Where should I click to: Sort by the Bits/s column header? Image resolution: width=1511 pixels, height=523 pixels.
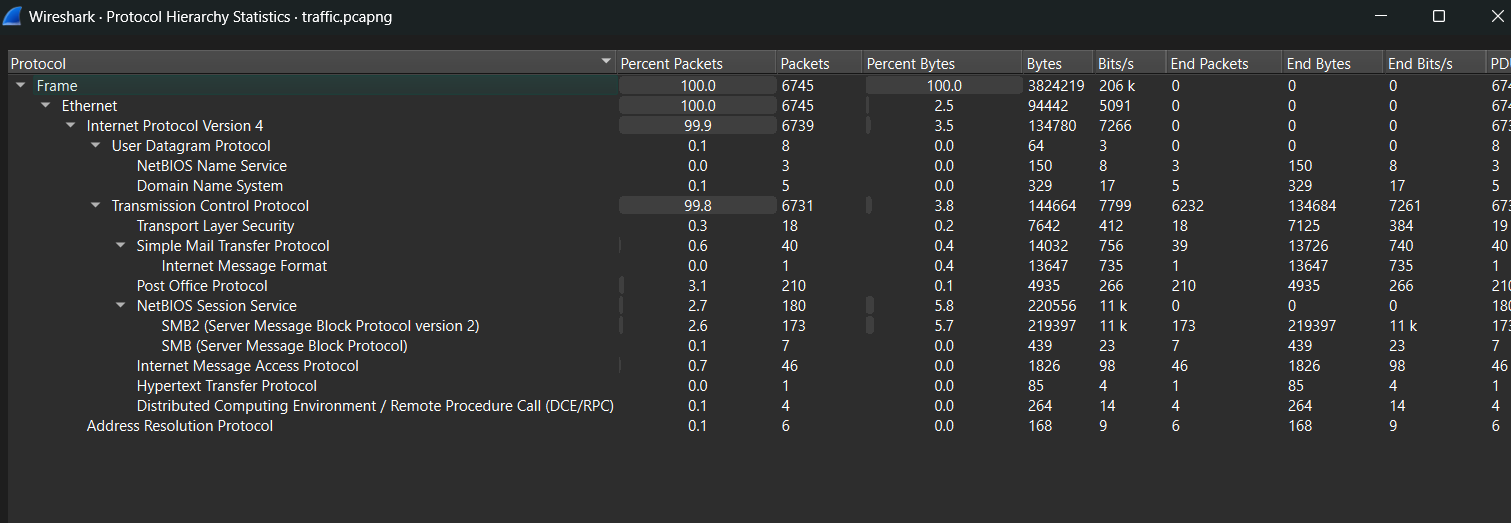pyautogui.click(x=1115, y=64)
